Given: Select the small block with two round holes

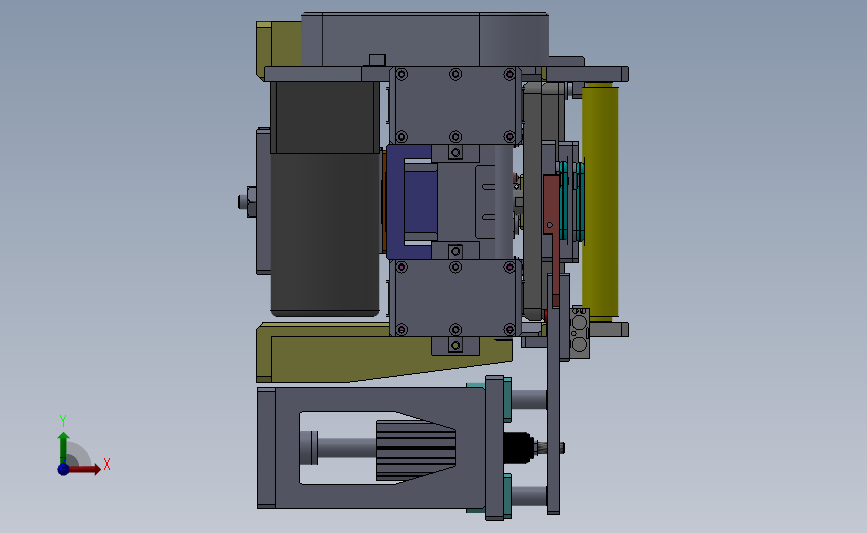Looking at the screenshot, I should pyautogui.click(x=579, y=333).
